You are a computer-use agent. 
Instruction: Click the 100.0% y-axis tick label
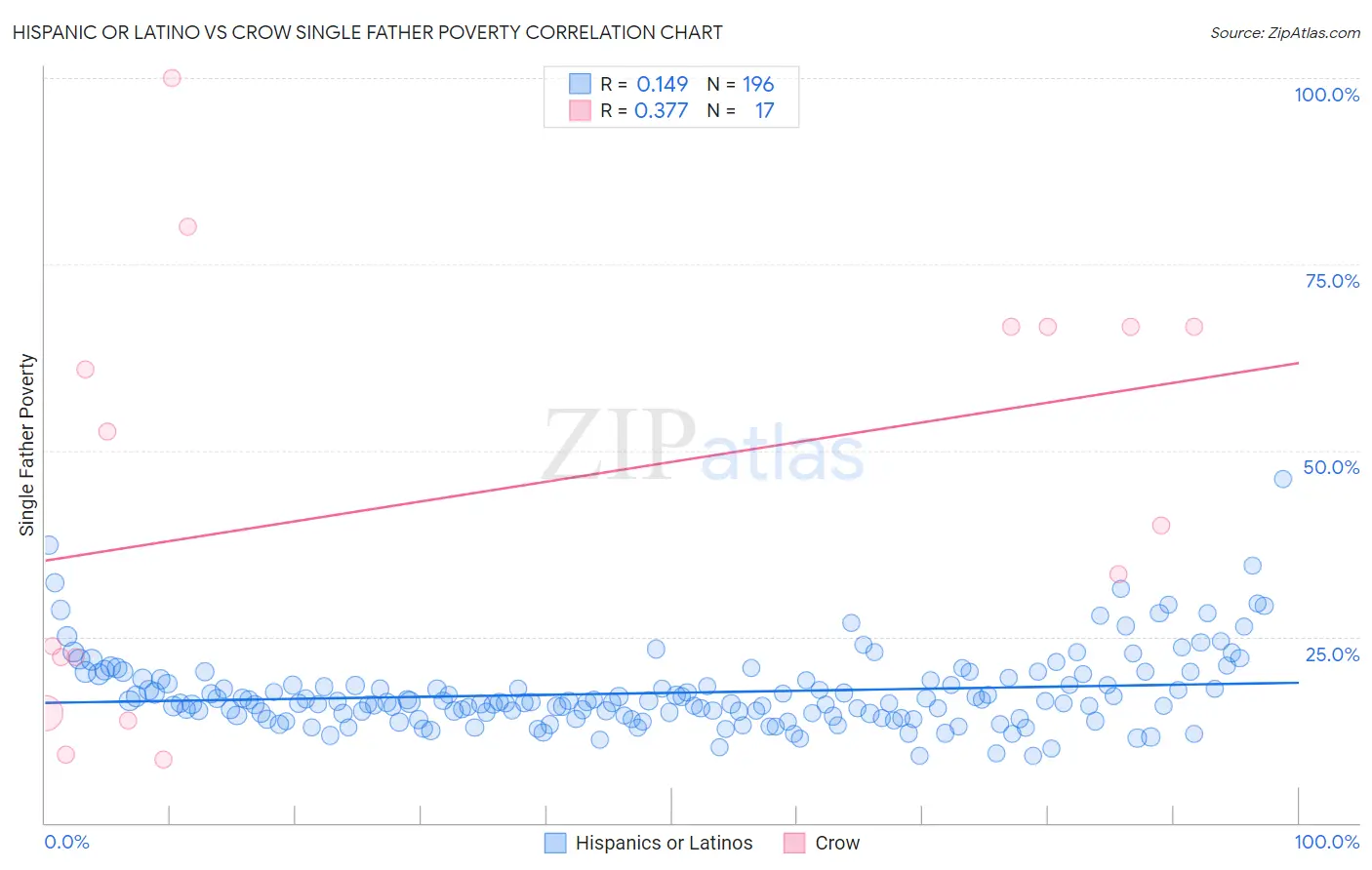(1327, 95)
